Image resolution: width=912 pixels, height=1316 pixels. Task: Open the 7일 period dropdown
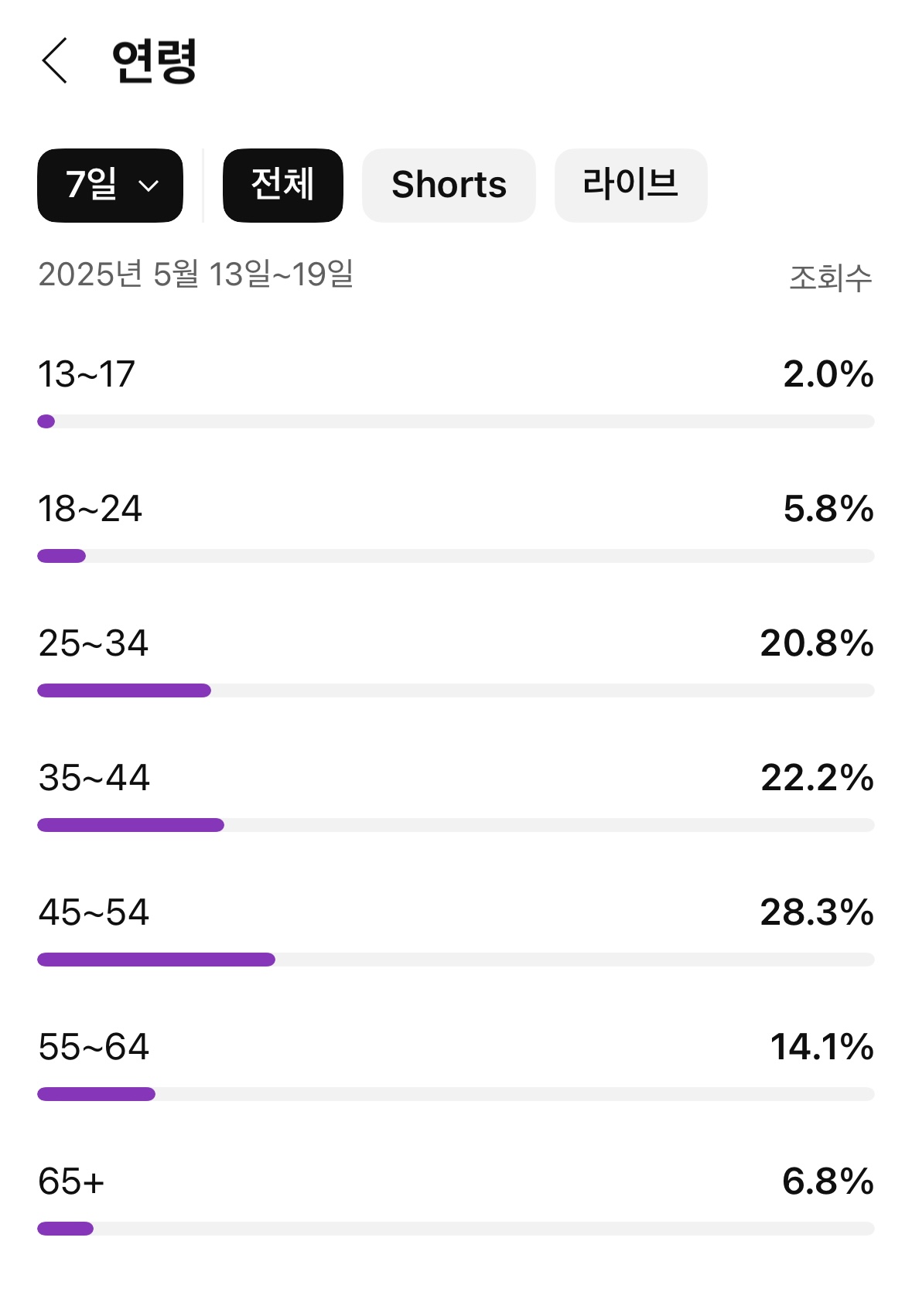[x=110, y=186]
